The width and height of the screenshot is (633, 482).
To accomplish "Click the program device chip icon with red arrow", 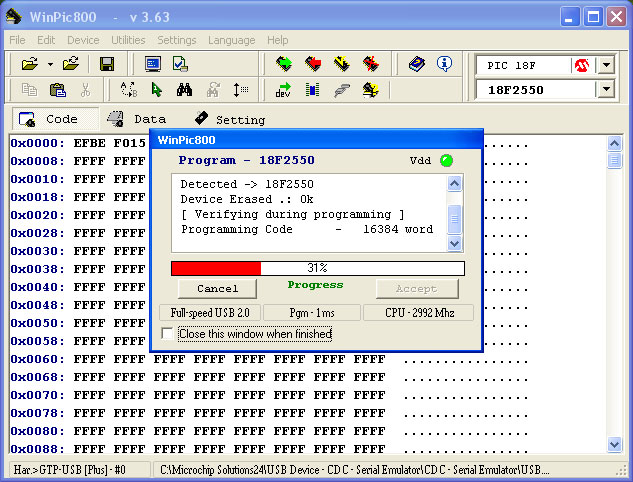I will [x=313, y=64].
